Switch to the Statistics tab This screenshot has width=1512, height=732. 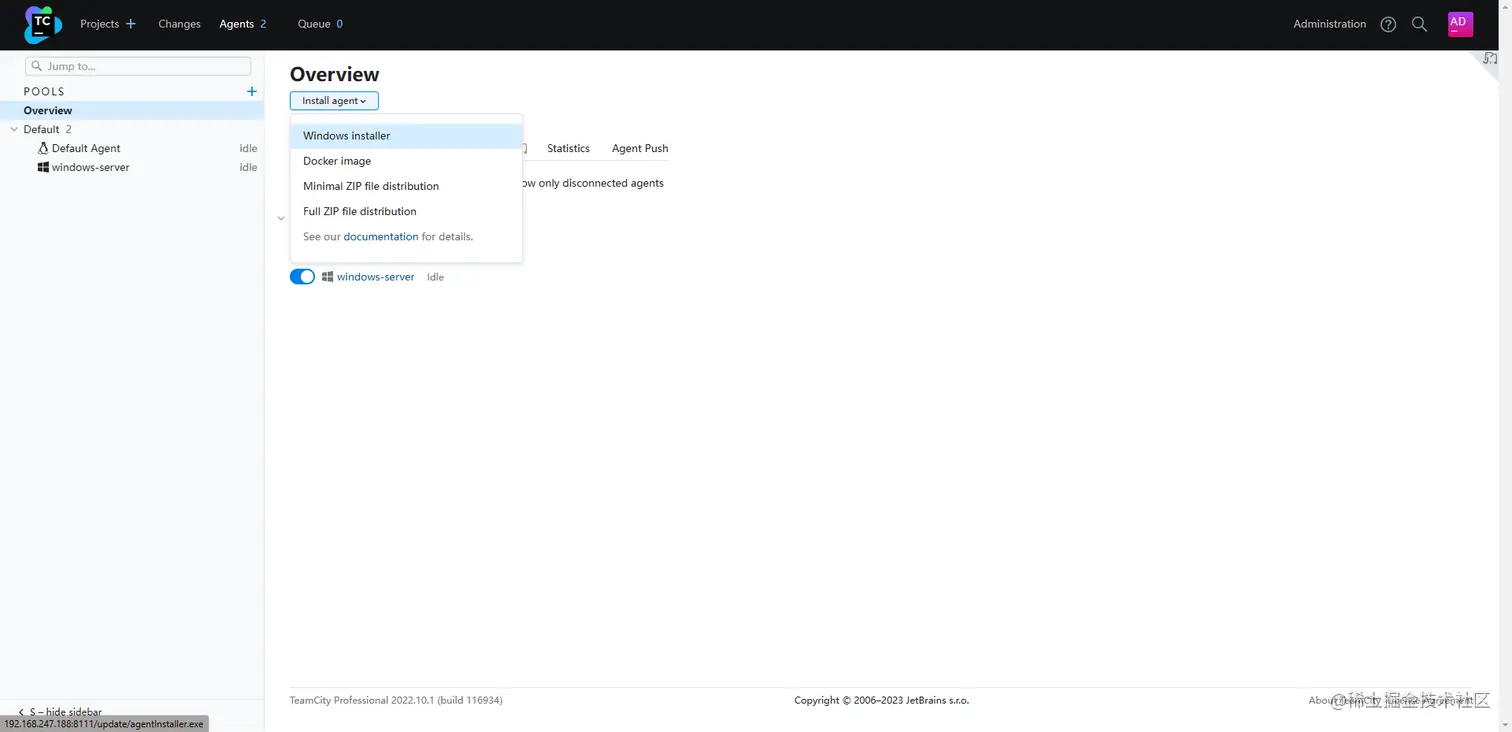[x=568, y=148]
